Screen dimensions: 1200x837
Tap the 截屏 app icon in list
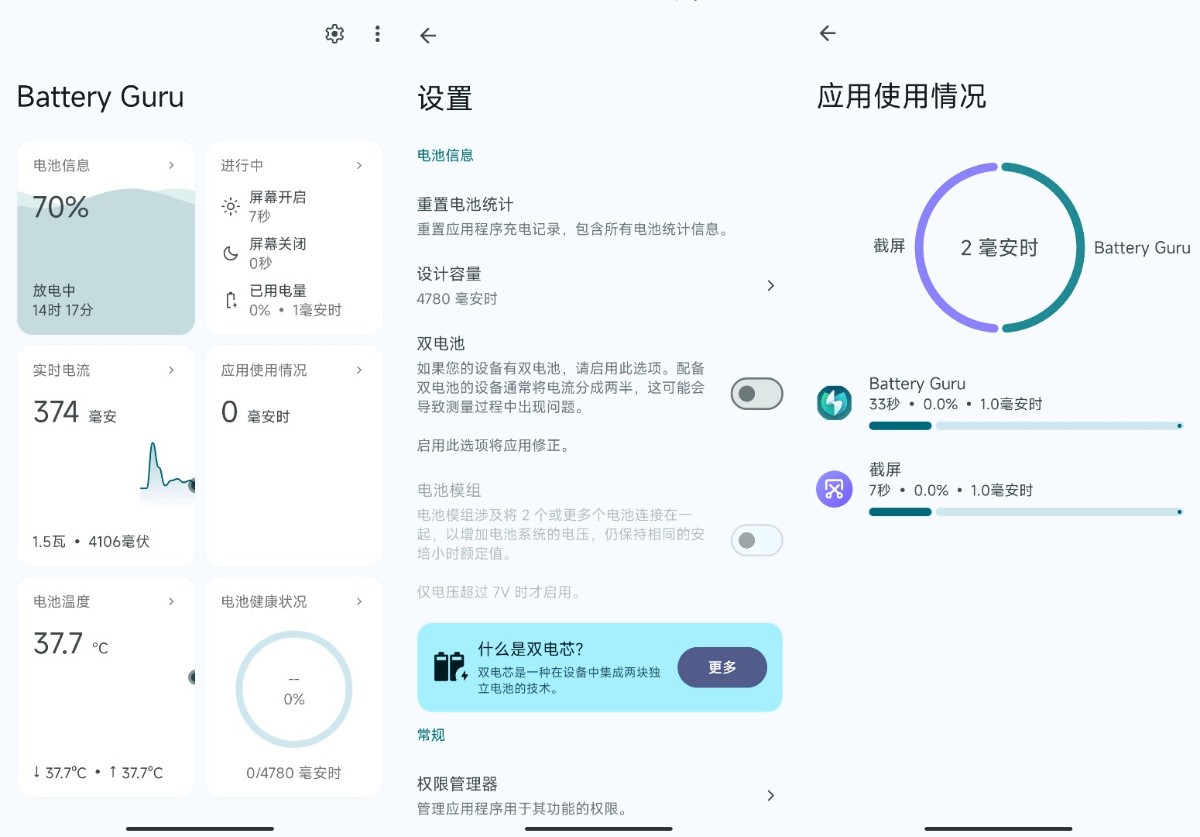point(834,489)
